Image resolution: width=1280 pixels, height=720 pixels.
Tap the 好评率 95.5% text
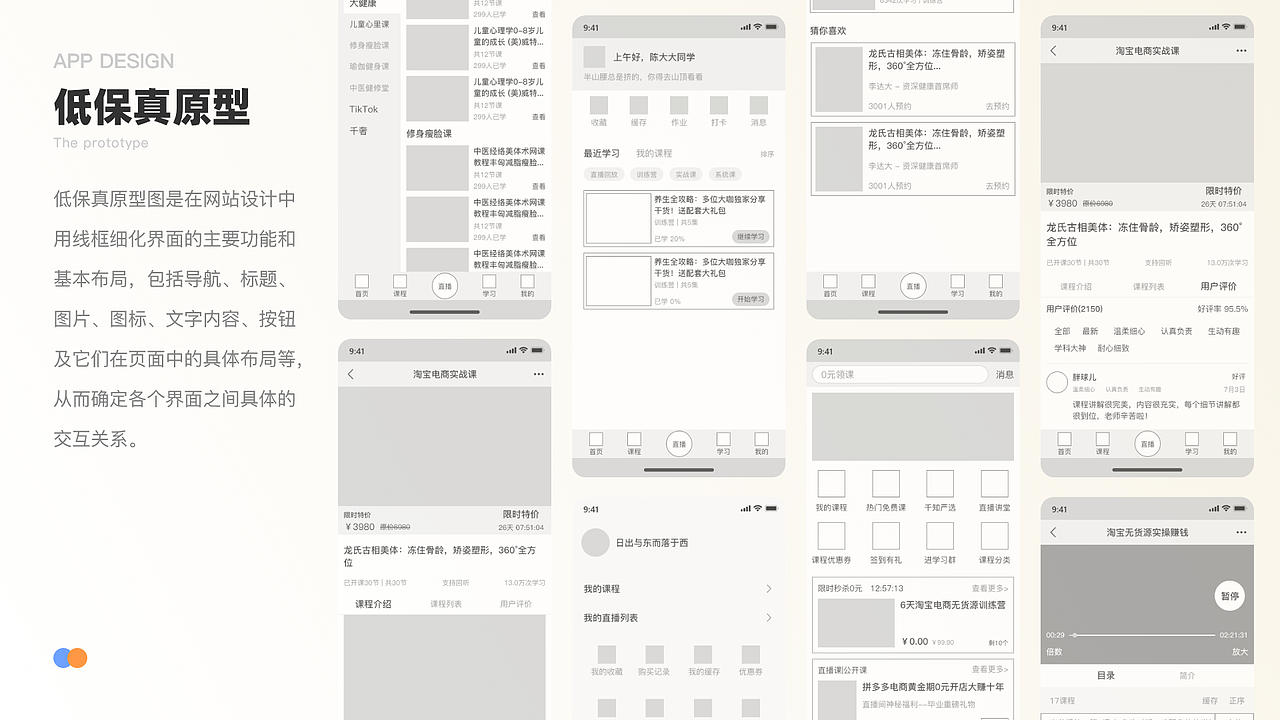click(1222, 309)
